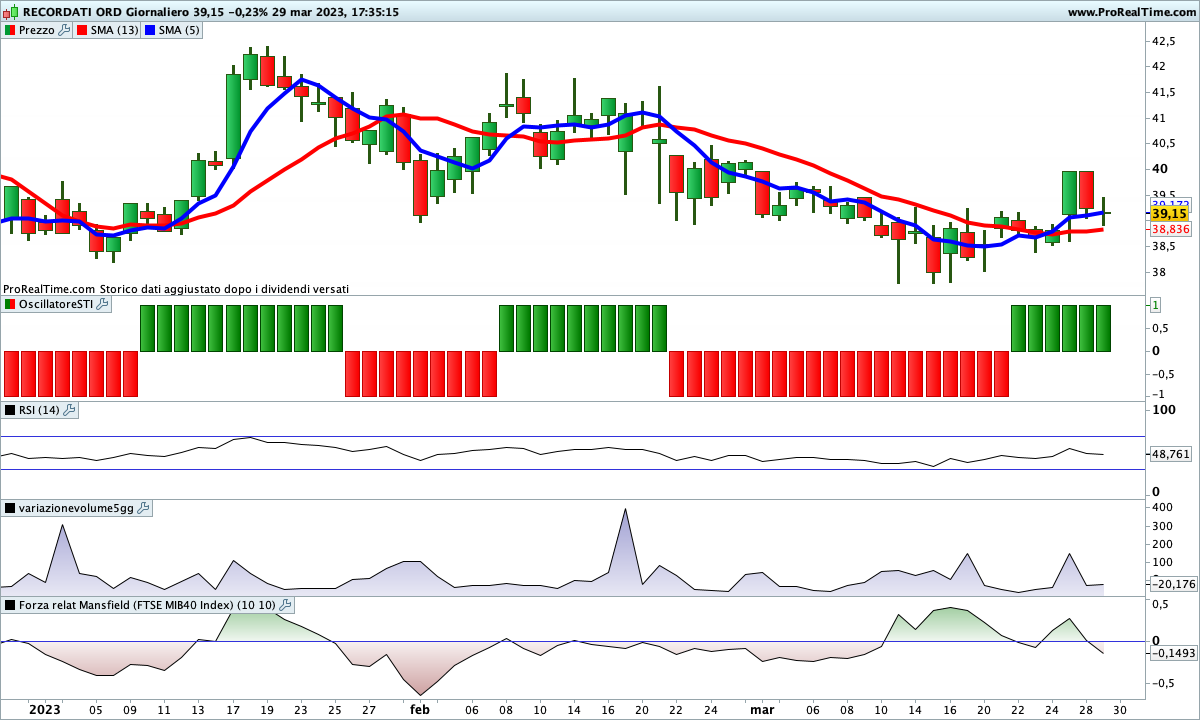Click the feb month label on time axis
The width and height of the screenshot is (1200, 720).
pos(420,710)
